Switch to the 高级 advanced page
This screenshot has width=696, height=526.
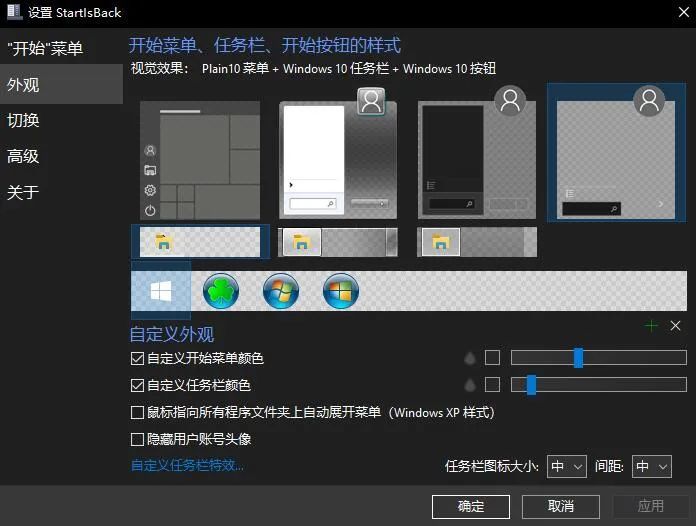61,156
